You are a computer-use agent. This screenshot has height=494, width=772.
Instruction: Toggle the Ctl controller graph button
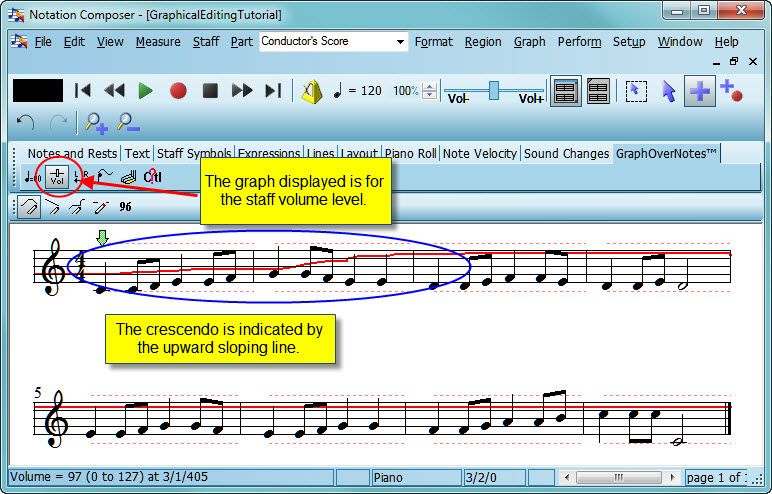click(152, 178)
